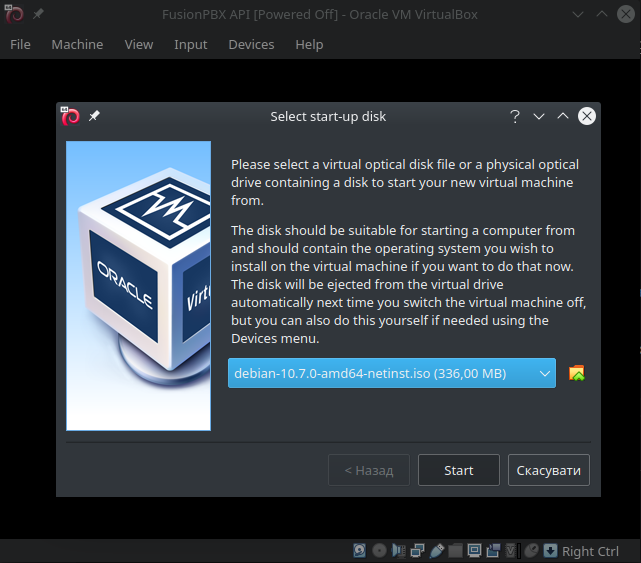Maximize the start-up disk dialog
This screenshot has height=563, width=641.
click(x=563, y=117)
